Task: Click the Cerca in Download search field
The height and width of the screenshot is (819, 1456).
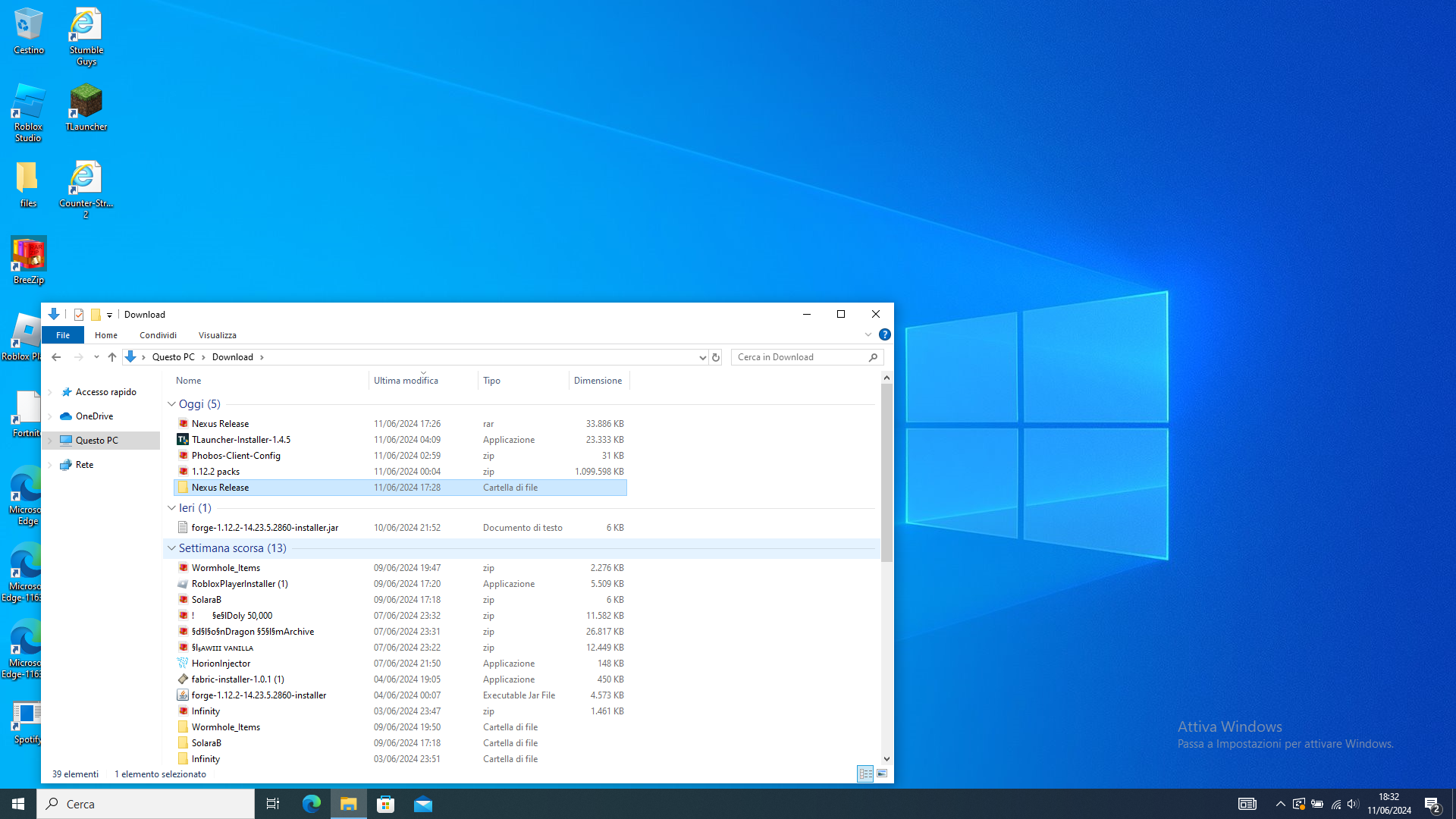Action: [x=799, y=357]
